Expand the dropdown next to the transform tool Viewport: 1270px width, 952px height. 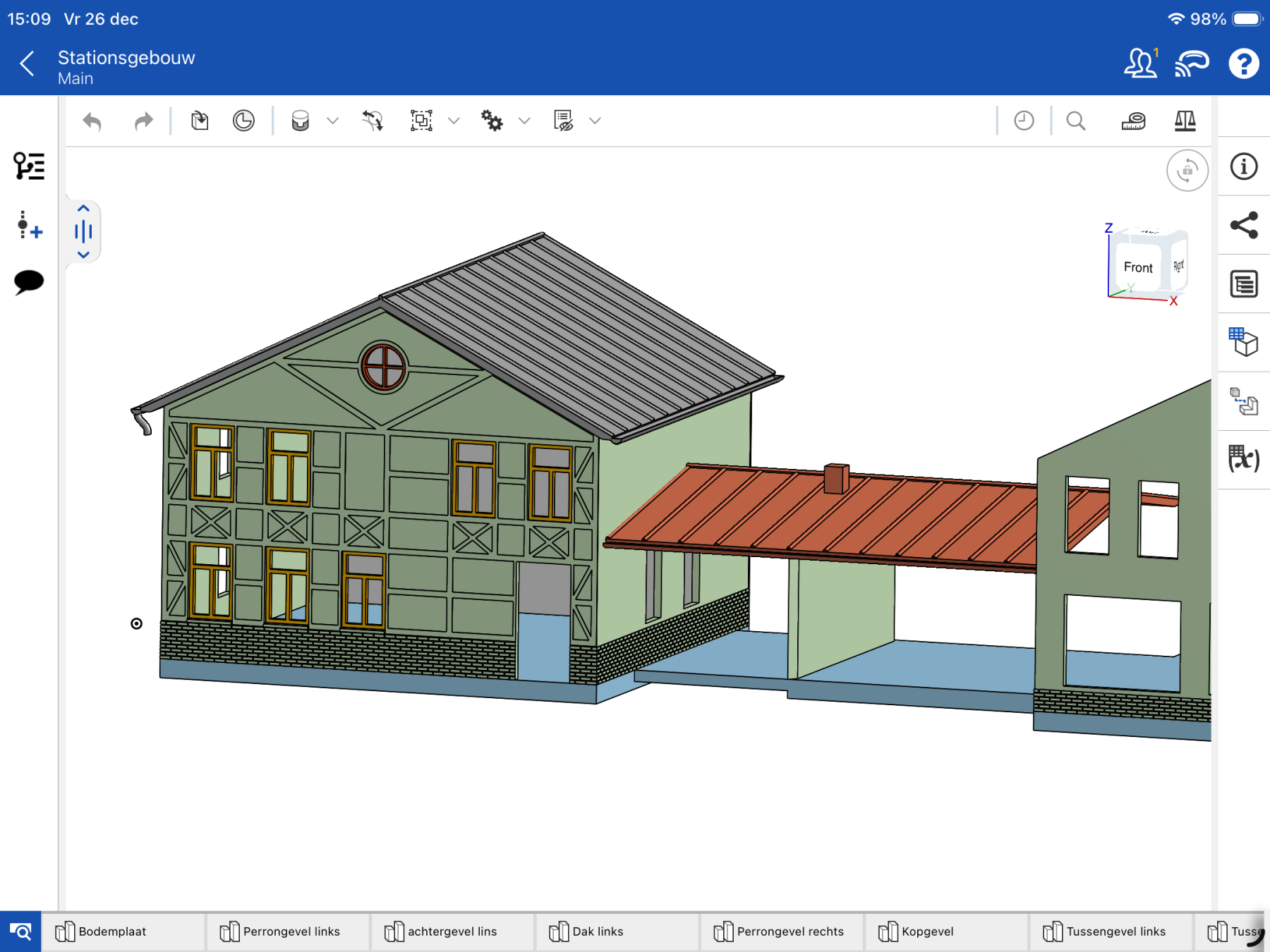[x=454, y=121]
